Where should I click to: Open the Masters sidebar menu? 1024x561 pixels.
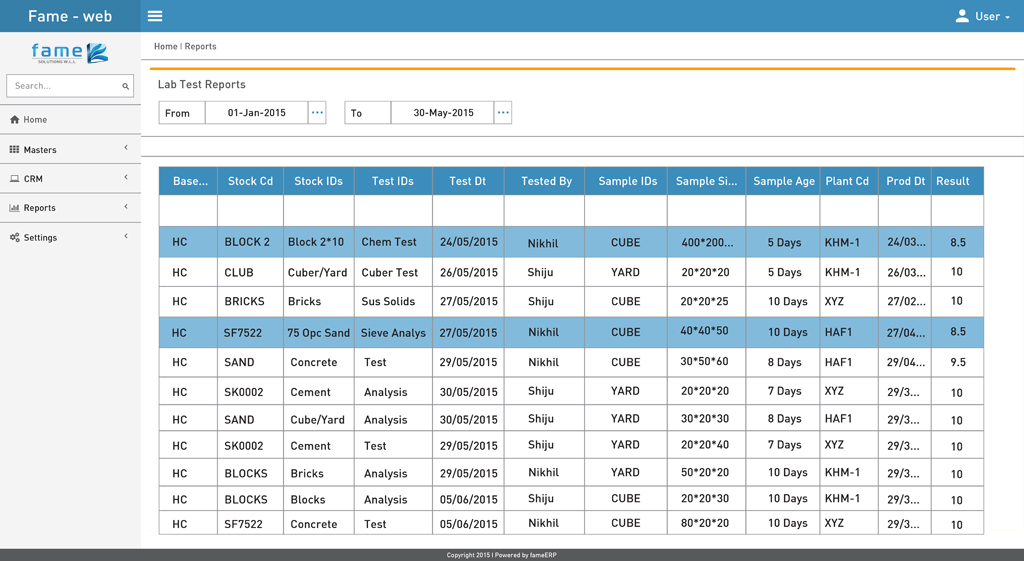pos(71,149)
